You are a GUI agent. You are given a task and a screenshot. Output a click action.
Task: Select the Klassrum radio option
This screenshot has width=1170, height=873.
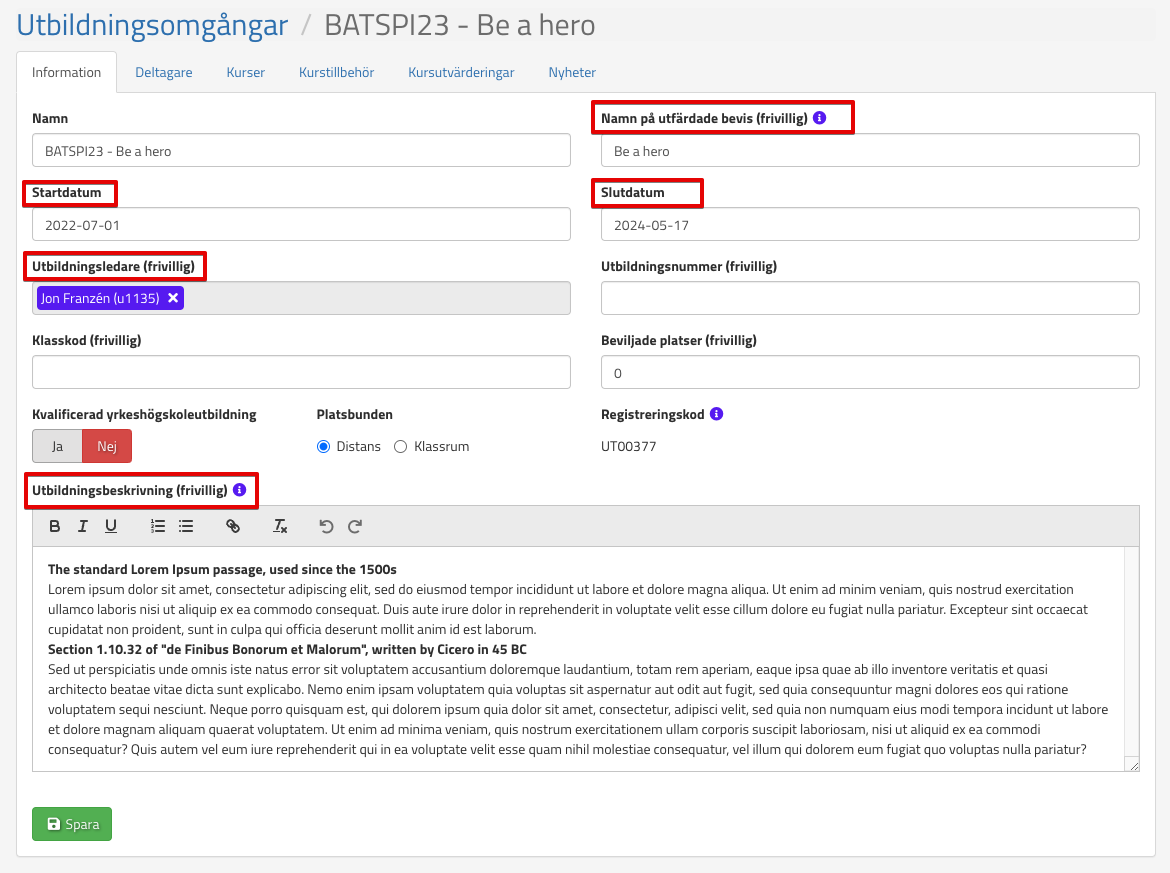click(401, 447)
